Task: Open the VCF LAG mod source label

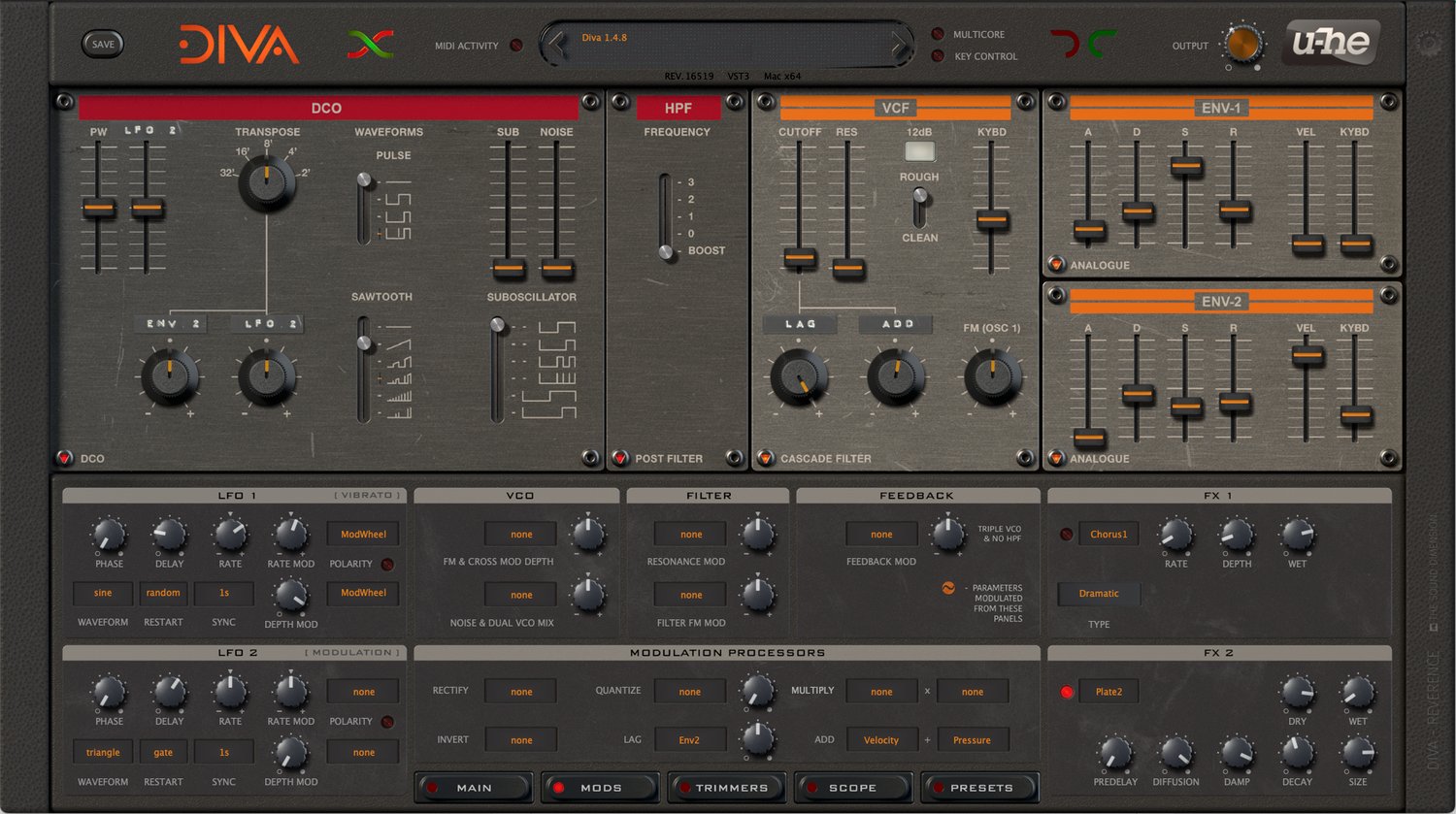Action: pyautogui.click(x=800, y=324)
